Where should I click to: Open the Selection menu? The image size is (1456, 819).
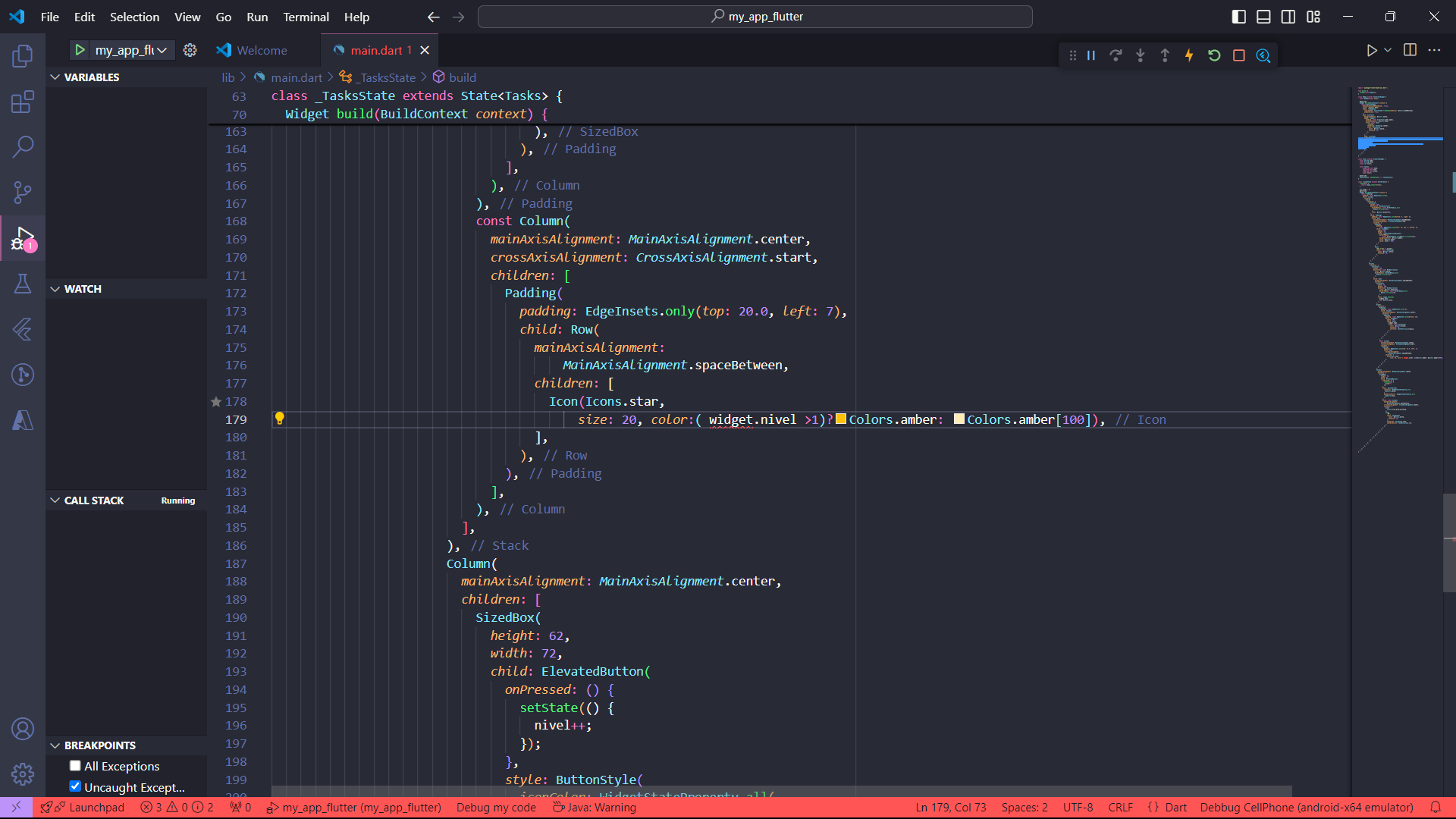134,17
